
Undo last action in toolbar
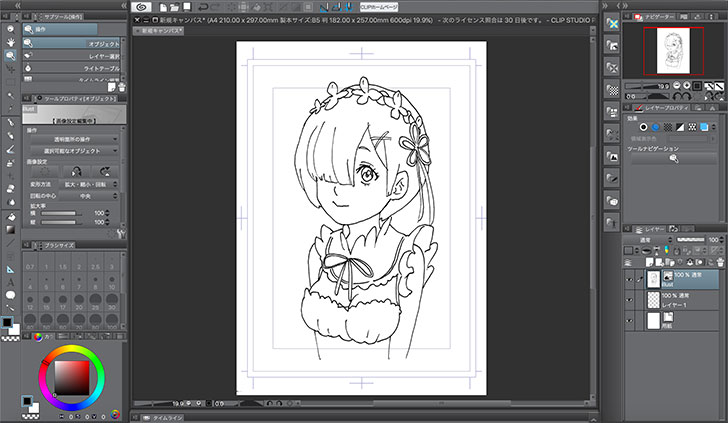pos(203,7)
